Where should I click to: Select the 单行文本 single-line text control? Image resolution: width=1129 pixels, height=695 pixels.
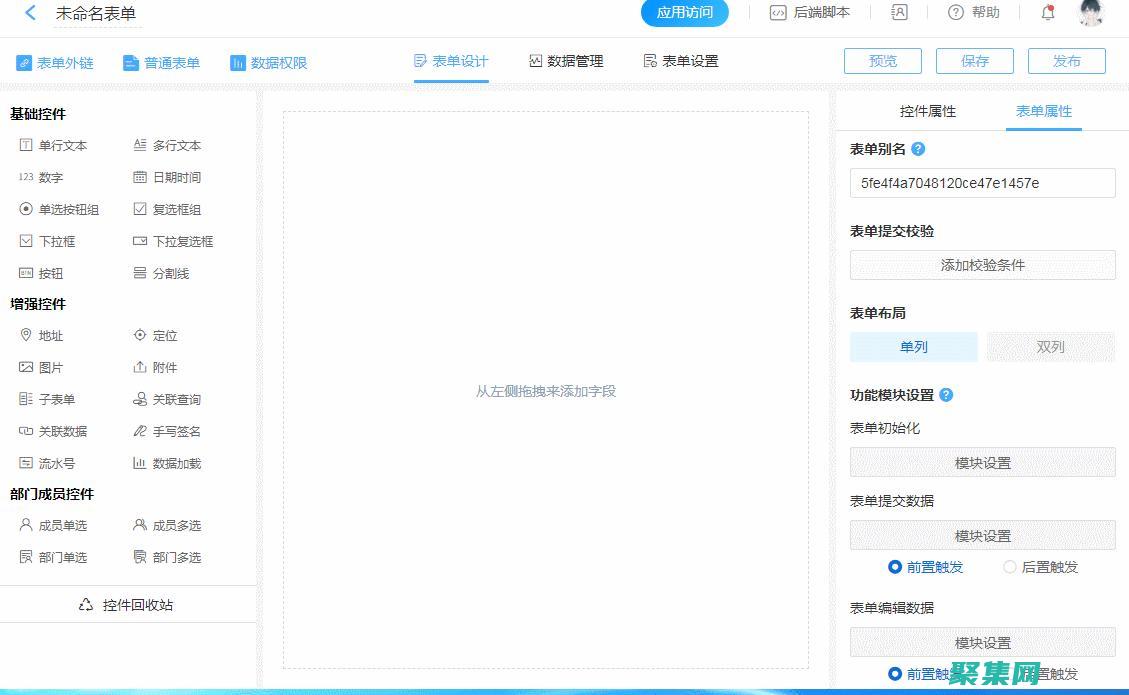[x=62, y=145]
